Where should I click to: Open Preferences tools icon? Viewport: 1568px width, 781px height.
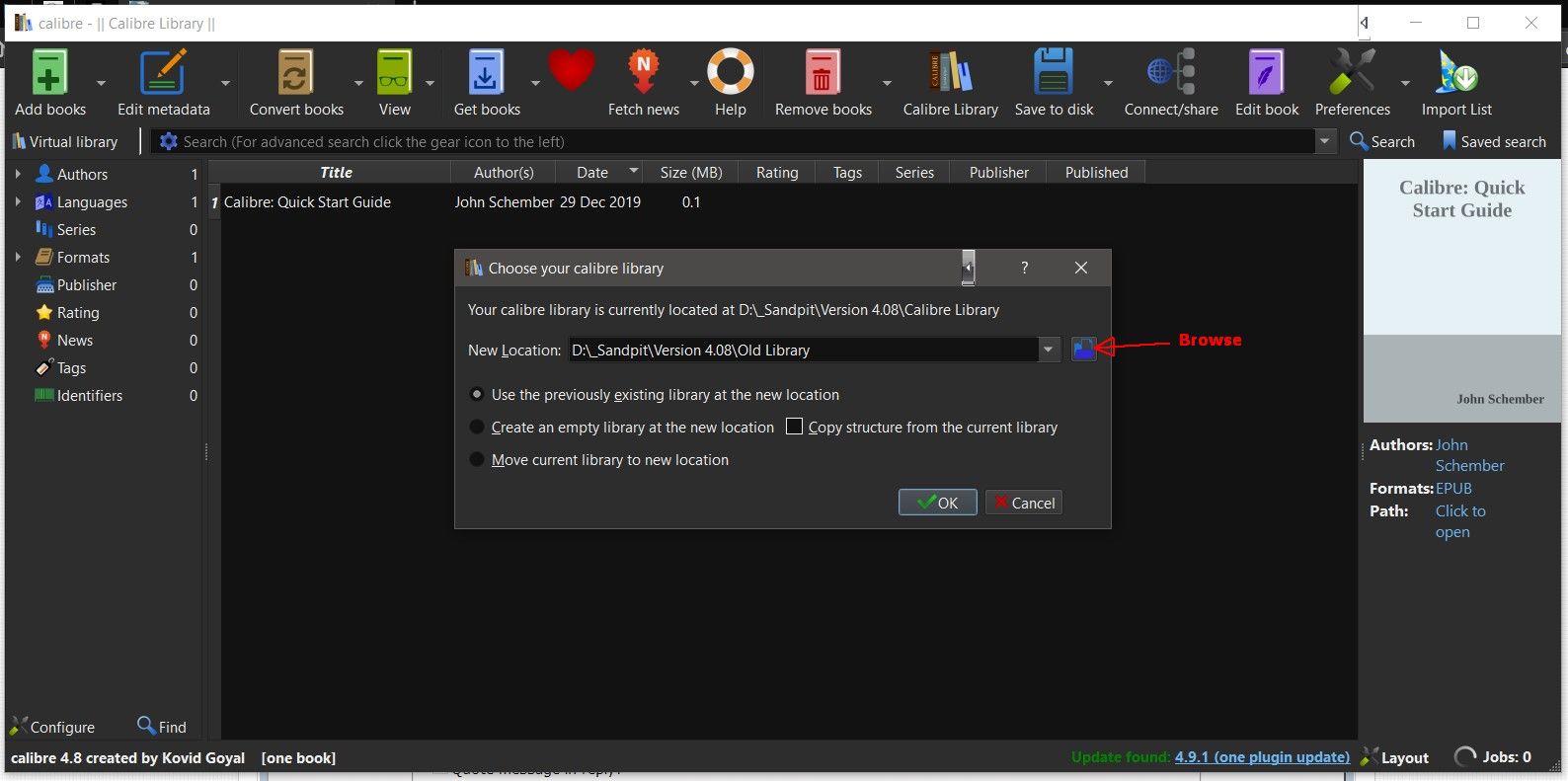pyautogui.click(x=1352, y=72)
